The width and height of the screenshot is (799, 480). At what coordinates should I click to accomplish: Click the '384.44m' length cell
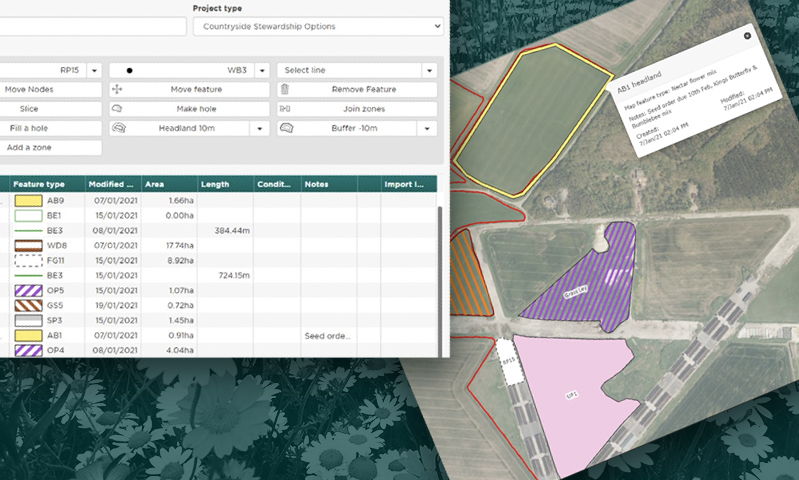tap(232, 231)
